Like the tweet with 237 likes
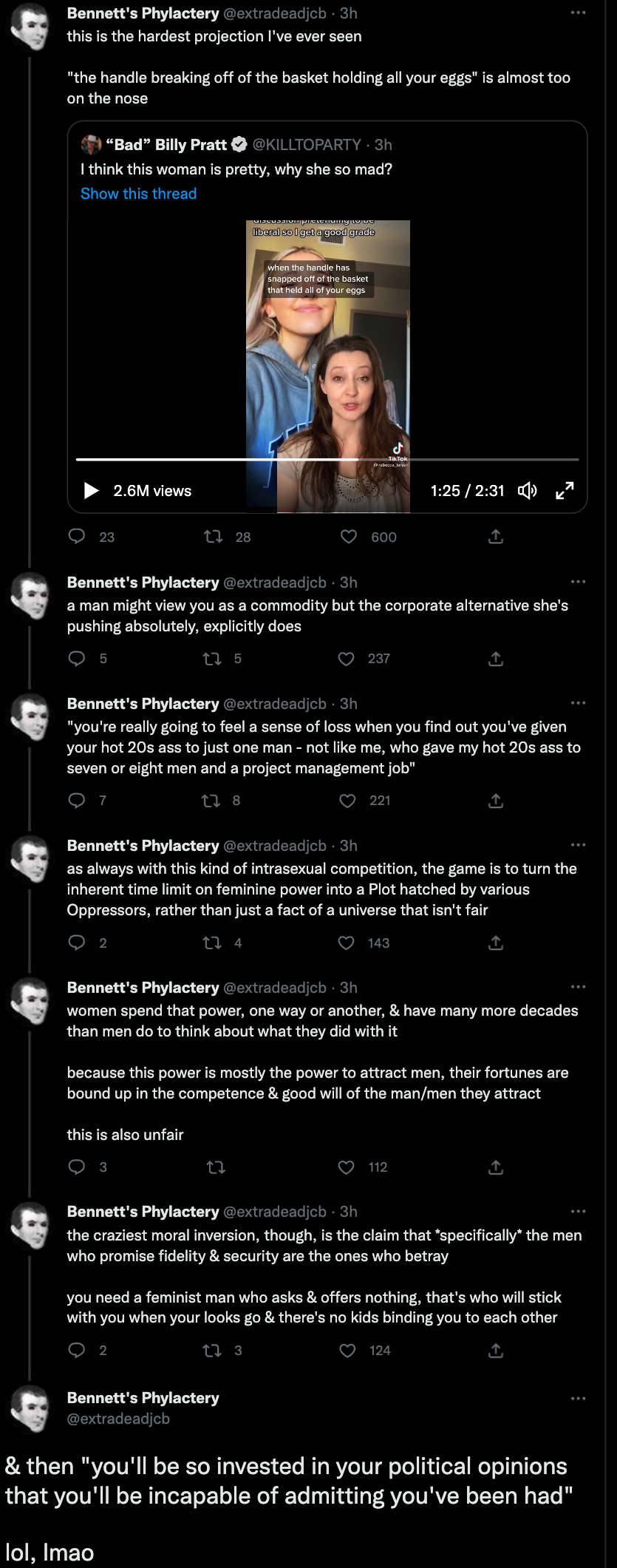617x1568 pixels. (x=347, y=659)
